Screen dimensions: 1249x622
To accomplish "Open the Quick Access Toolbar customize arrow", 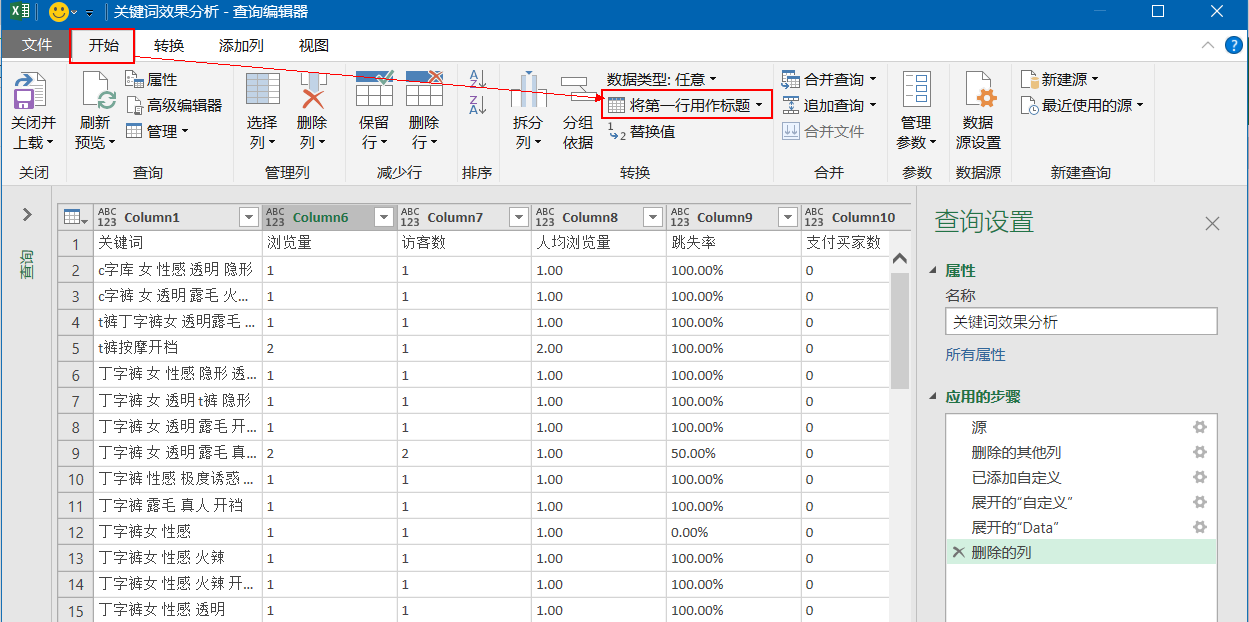I will click(90, 13).
